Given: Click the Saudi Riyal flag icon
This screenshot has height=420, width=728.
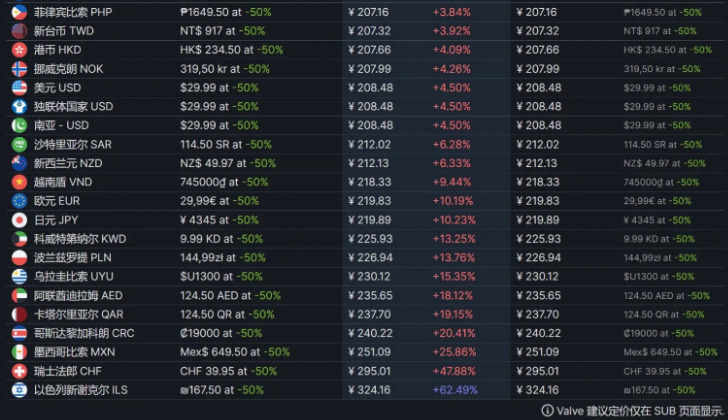Looking at the screenshot, I should [19, 144].
